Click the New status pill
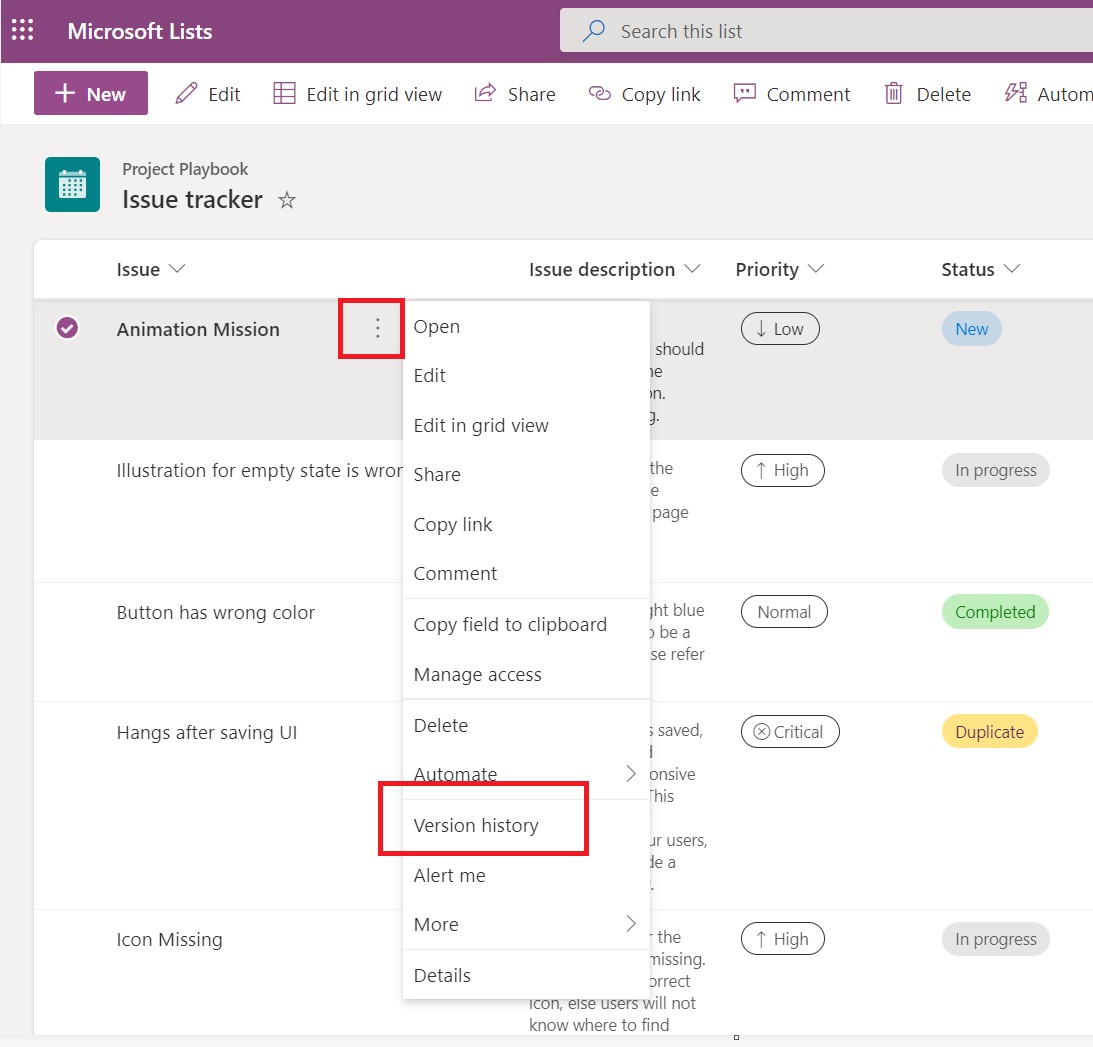Viewport: 1093px width, 1047px height. coord(972,328)
